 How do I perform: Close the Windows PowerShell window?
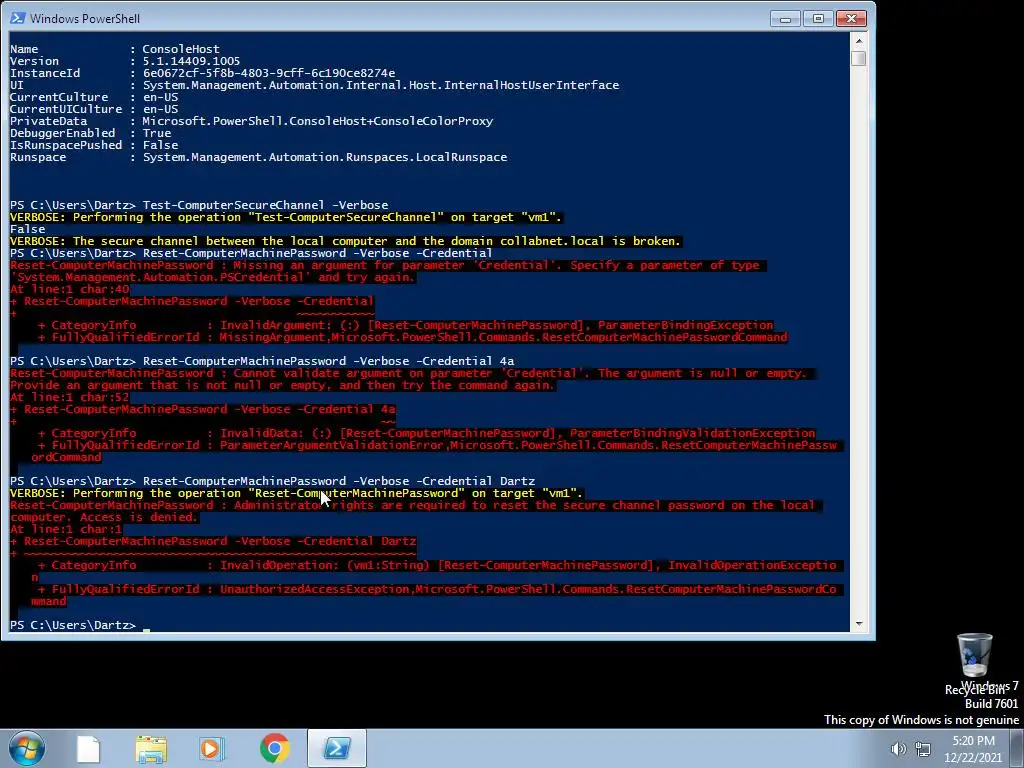point(851,18)
